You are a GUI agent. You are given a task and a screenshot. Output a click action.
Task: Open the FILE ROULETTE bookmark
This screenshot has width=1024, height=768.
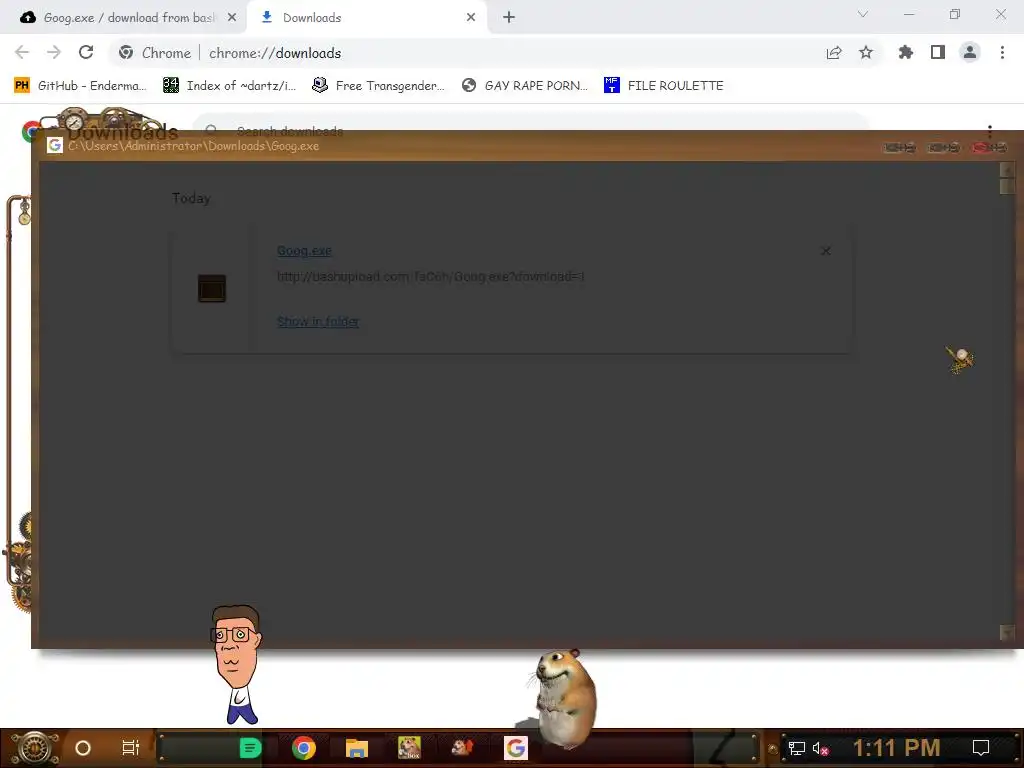pyautogui.click(x=664, y=86)
